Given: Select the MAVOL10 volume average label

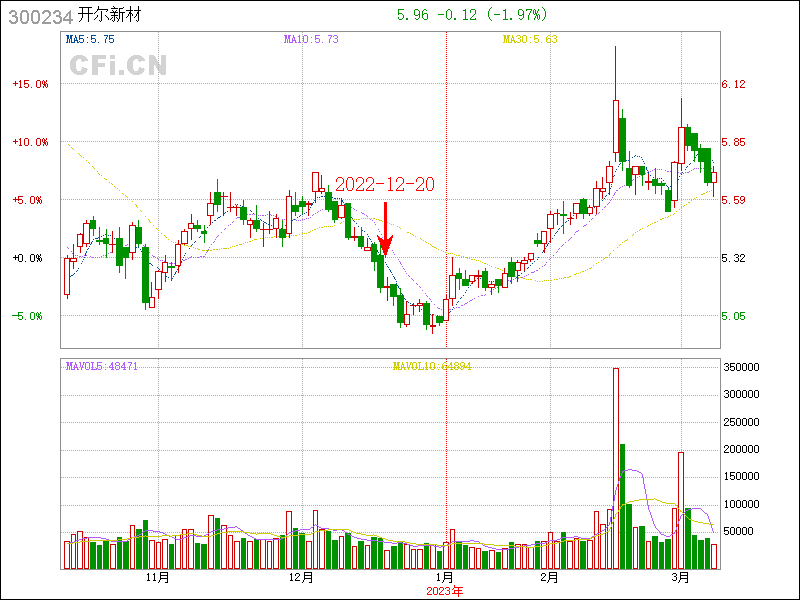Looking at the screenshot, I should pos(432,367).
